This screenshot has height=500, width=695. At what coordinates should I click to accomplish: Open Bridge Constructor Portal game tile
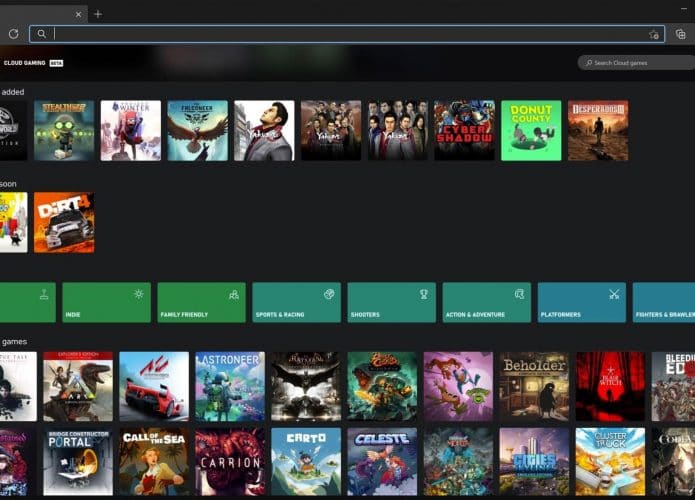78,461
